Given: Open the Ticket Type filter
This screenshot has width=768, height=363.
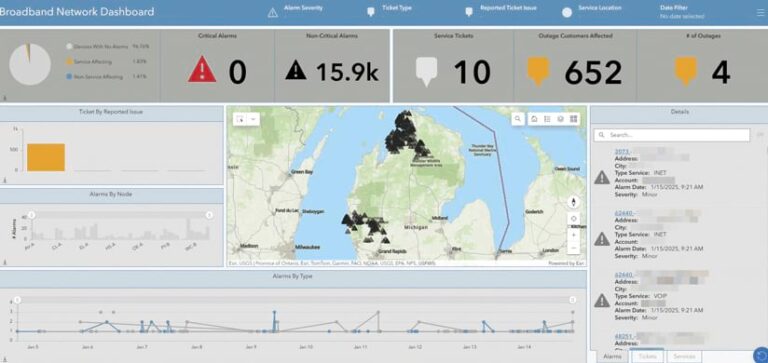Looking at the screenshot, I should 391,12.
